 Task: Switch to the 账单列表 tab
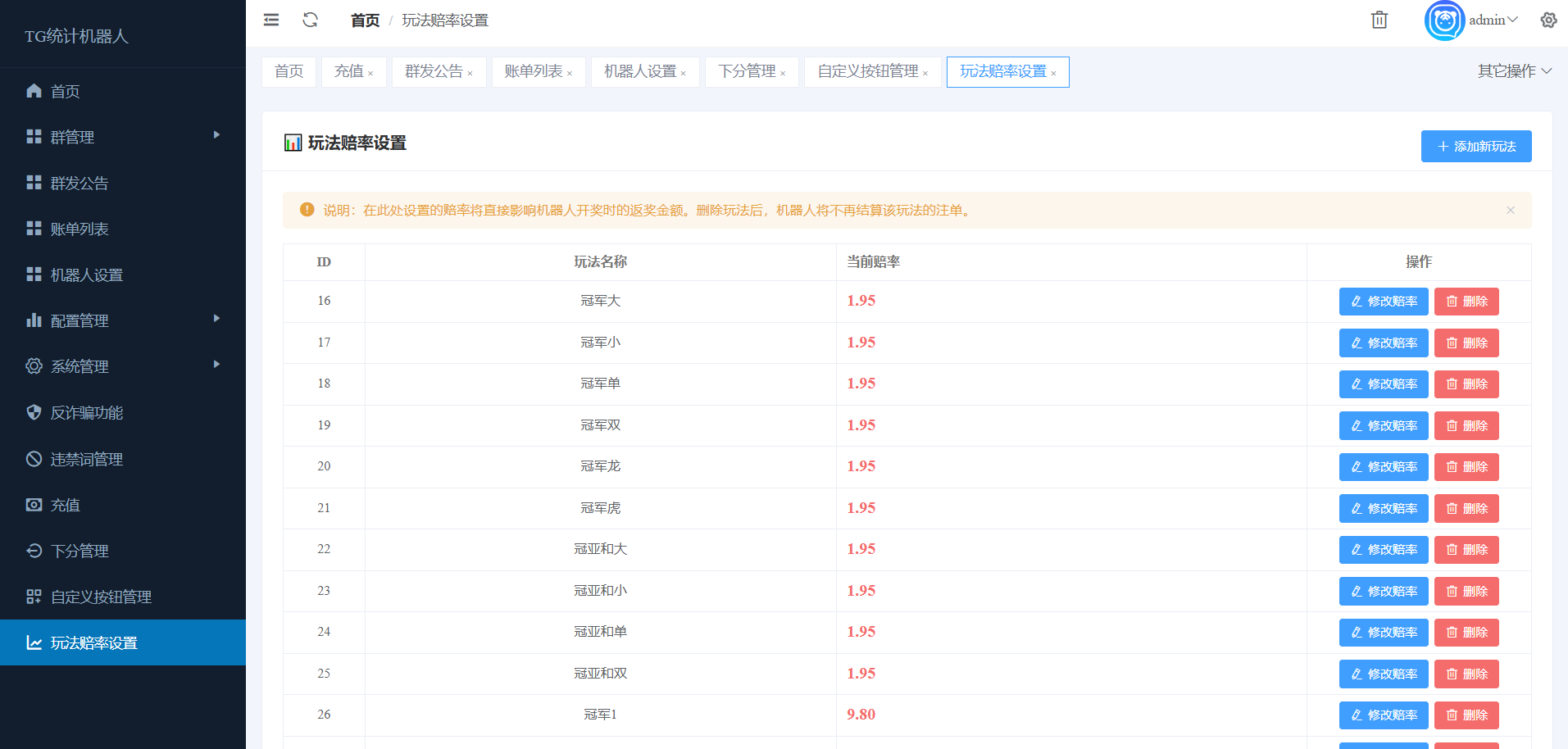pos(533,71)
